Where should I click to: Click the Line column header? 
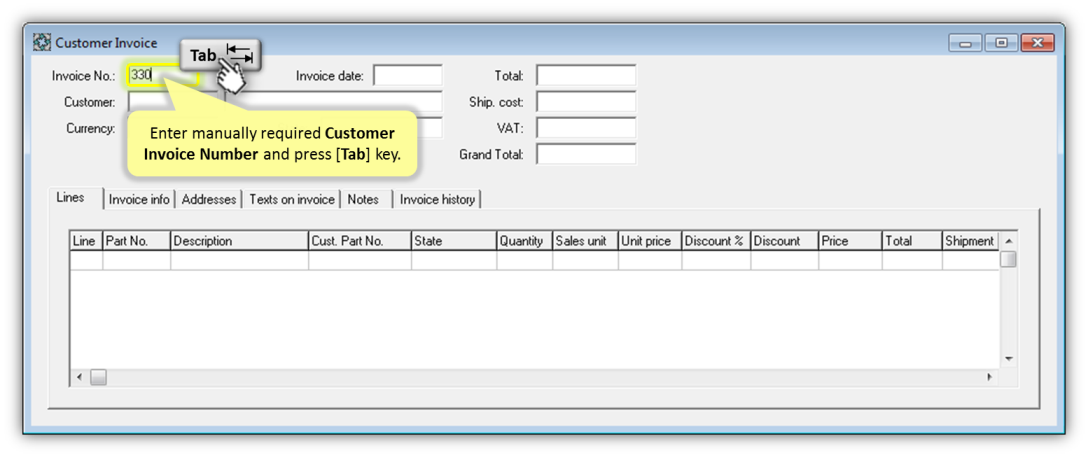pos(86,241)
